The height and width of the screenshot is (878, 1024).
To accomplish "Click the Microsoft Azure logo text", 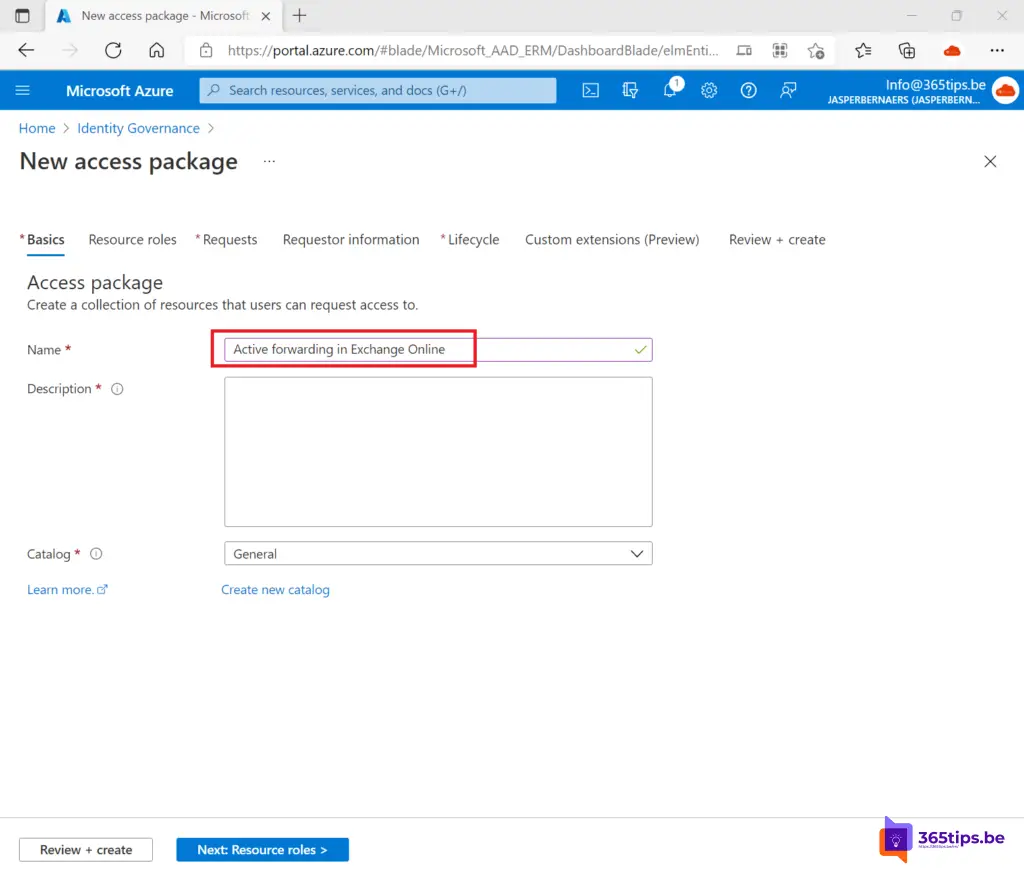I will pyautogui.click(x=120, y=91).
